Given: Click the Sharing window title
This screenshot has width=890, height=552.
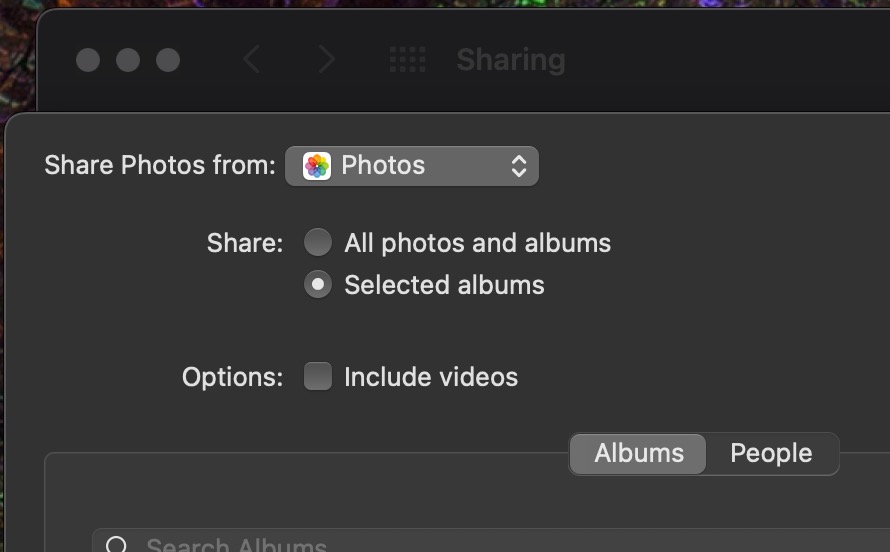Looking at the screenshot, I should click(511, 60).
